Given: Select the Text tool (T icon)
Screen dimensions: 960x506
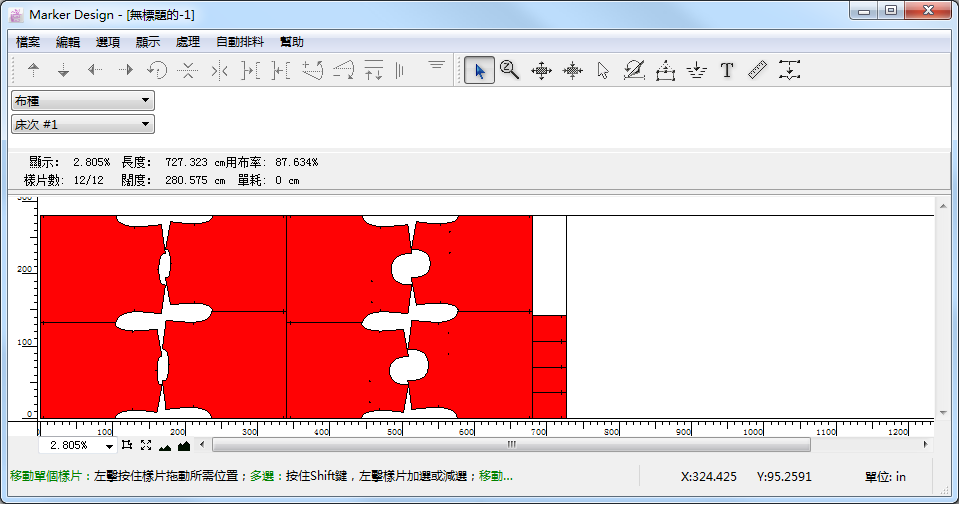Looking at the screenshot, I should click(727, 71).
